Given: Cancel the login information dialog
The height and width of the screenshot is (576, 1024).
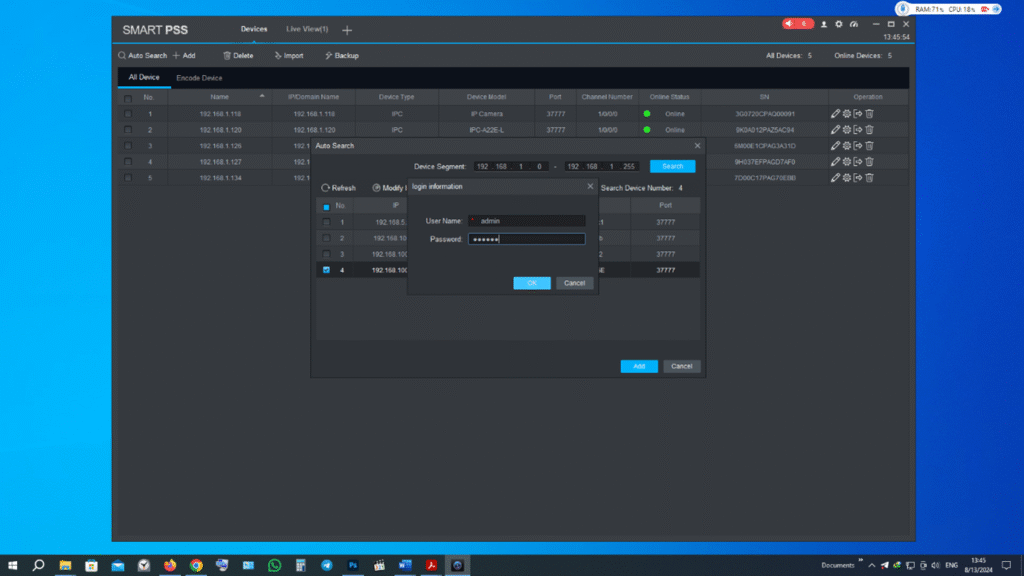Looking at the screenshot, I should (574, 283).
